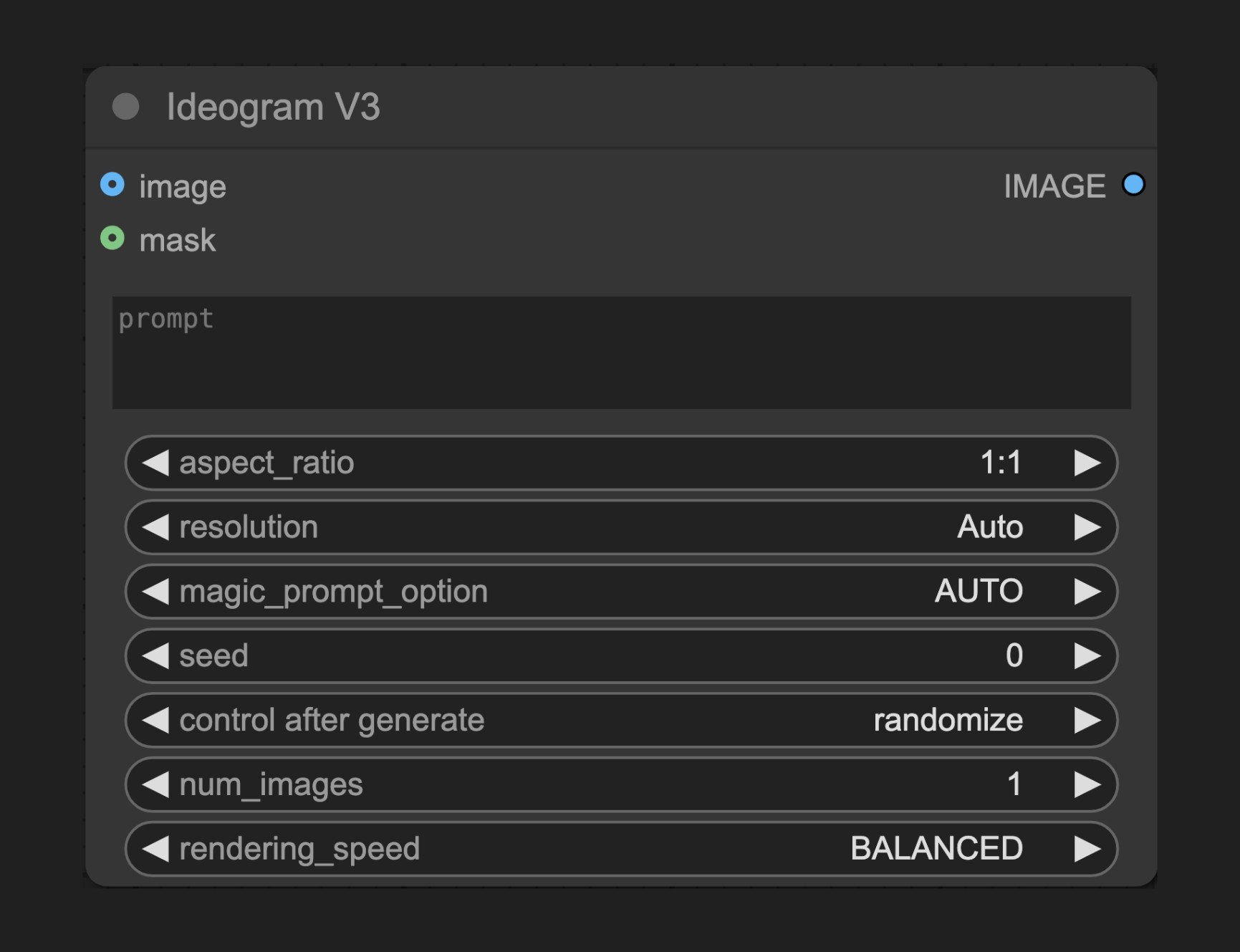Next rendering_speed via right arrow
Viewport: 1240px width, 952px height.
pyautogui.click(x=1087, y=849)
